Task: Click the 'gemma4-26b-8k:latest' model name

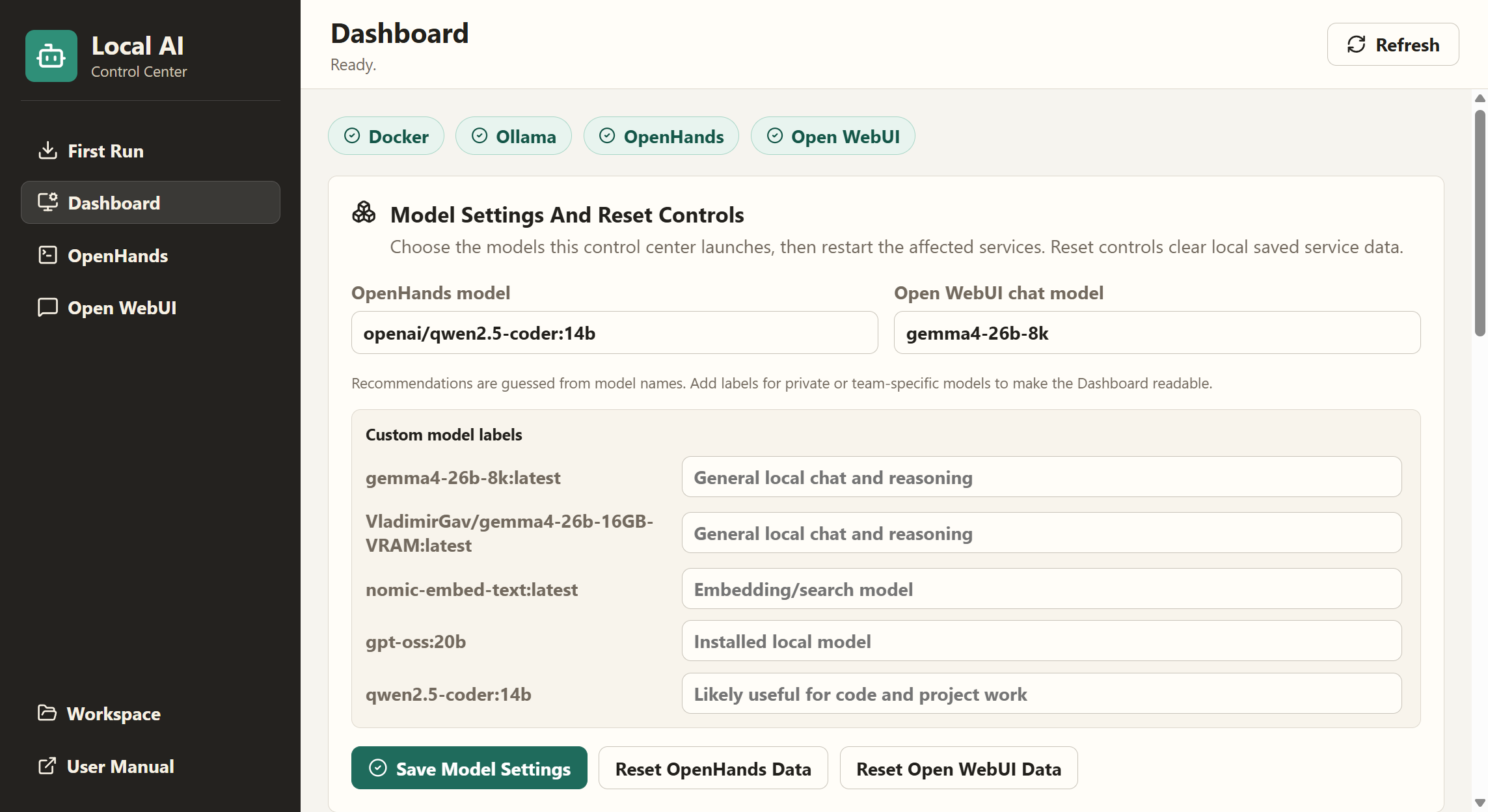Action: coord(463,478)
